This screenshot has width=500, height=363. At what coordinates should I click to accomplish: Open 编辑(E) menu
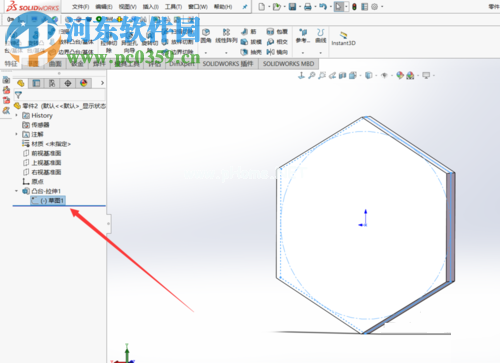[x=104, y=7]
